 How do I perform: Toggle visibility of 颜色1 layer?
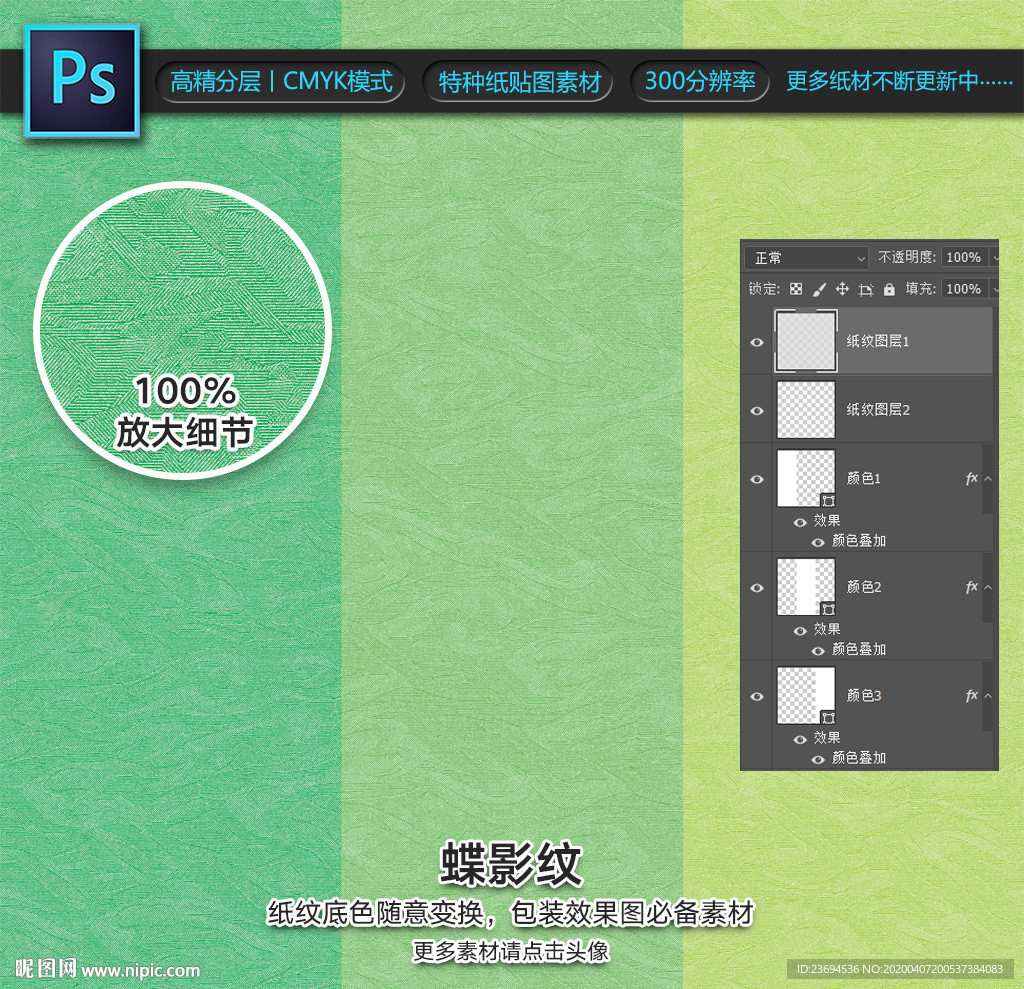coord(757,479)
